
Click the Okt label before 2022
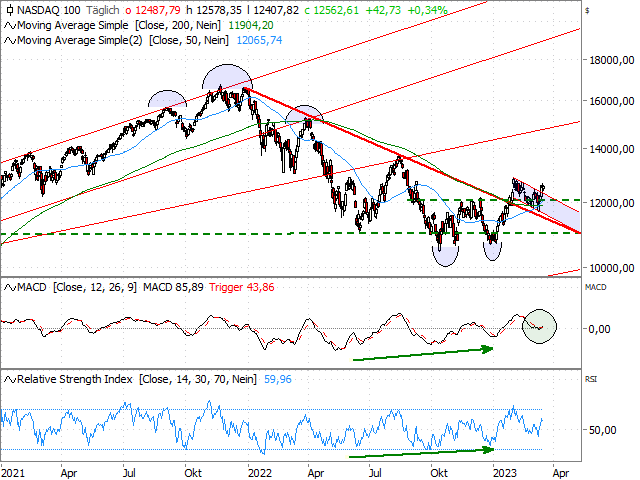pyautogui.click(x=193, y=473)
